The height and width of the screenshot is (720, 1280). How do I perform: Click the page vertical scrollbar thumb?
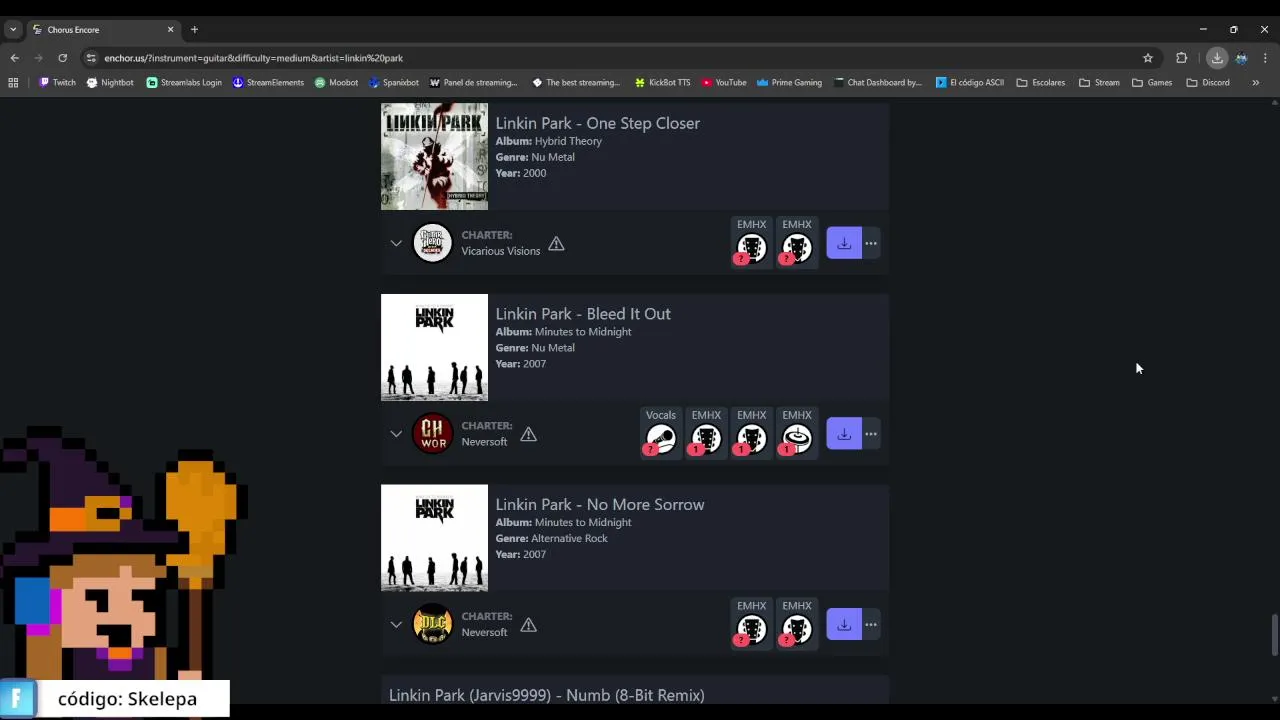click(1274, 636)
